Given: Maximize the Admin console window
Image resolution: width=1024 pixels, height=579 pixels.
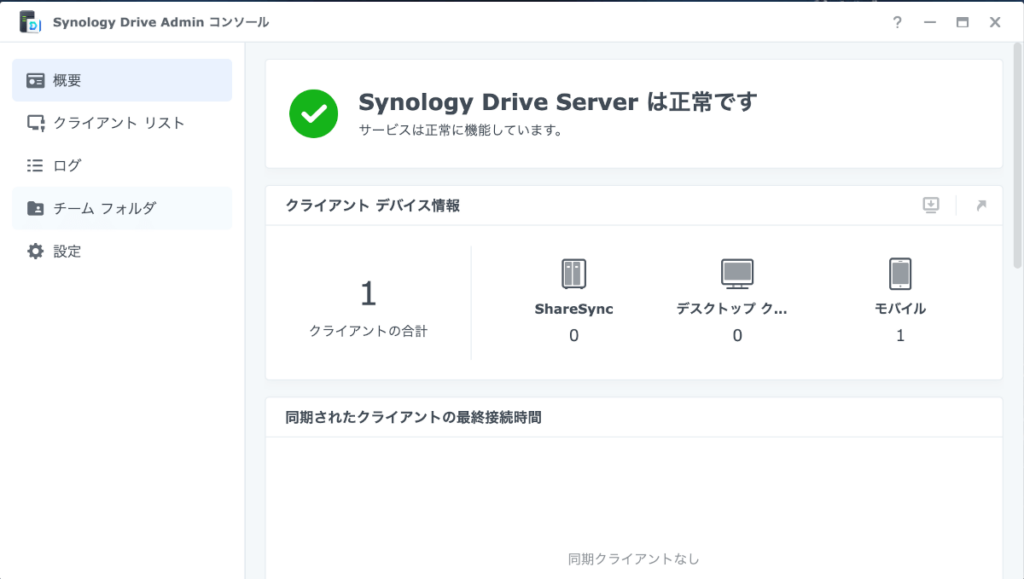Looking at the screenshot, I should 963,22.
